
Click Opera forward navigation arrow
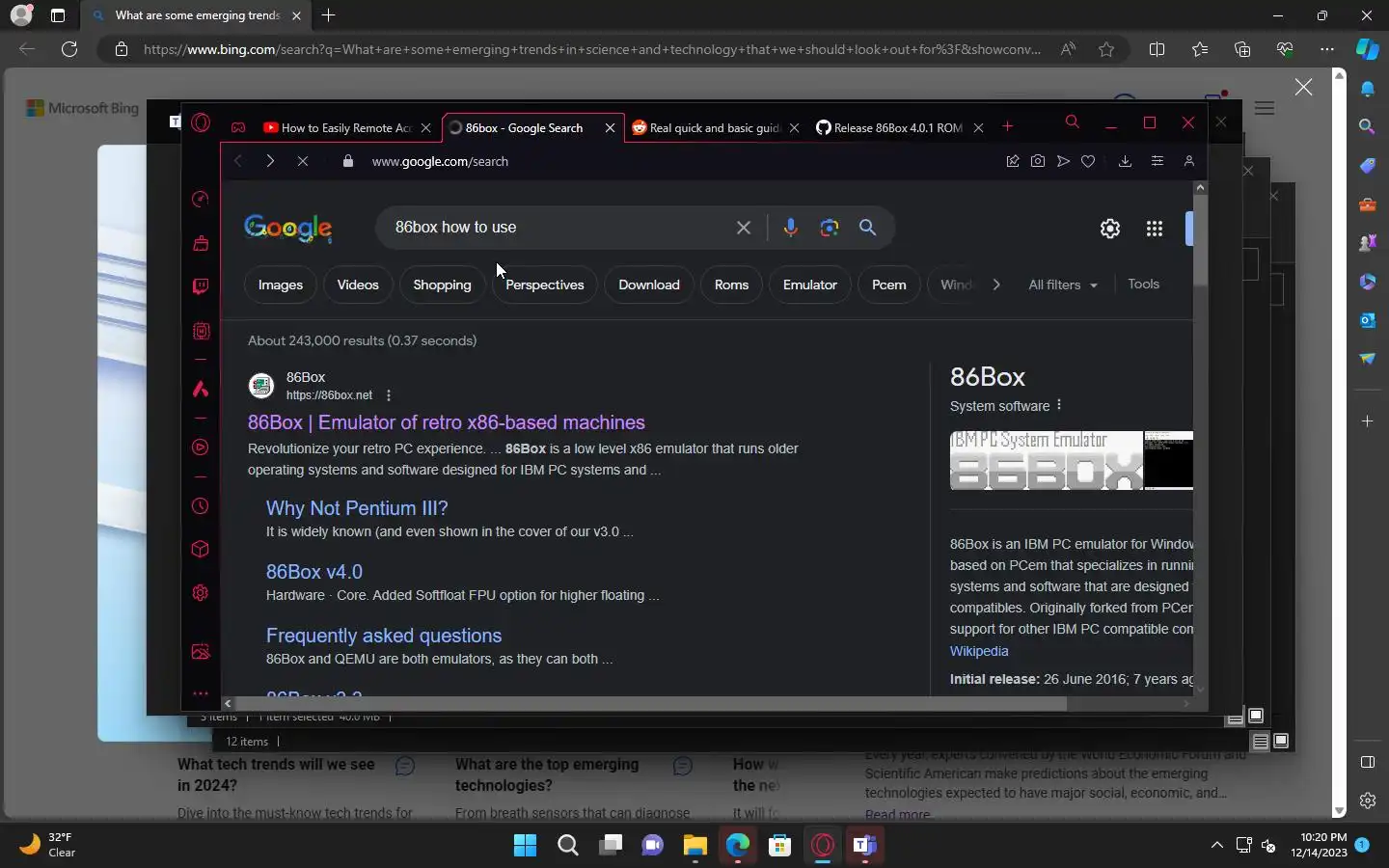pyautogui.click(x=270, y=161)
